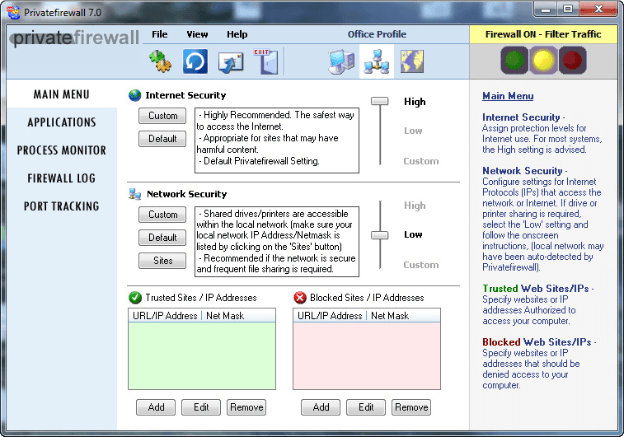The image size is (624, 437).
Task: Click Edit under Trusted Sites list
Action: [201, 407]
